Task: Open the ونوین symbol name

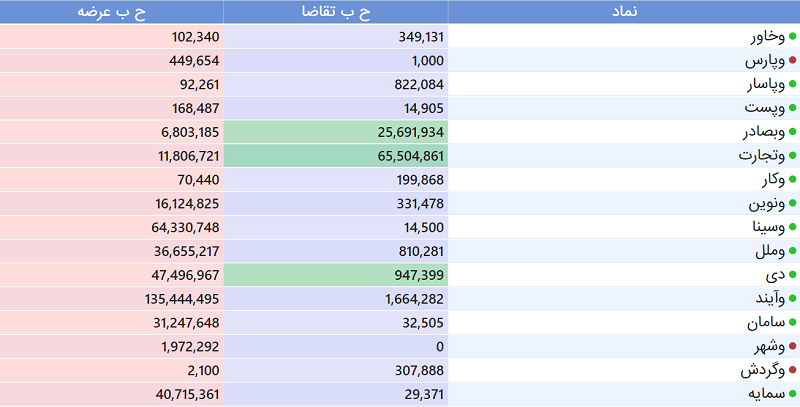Action: pos(766,204)
